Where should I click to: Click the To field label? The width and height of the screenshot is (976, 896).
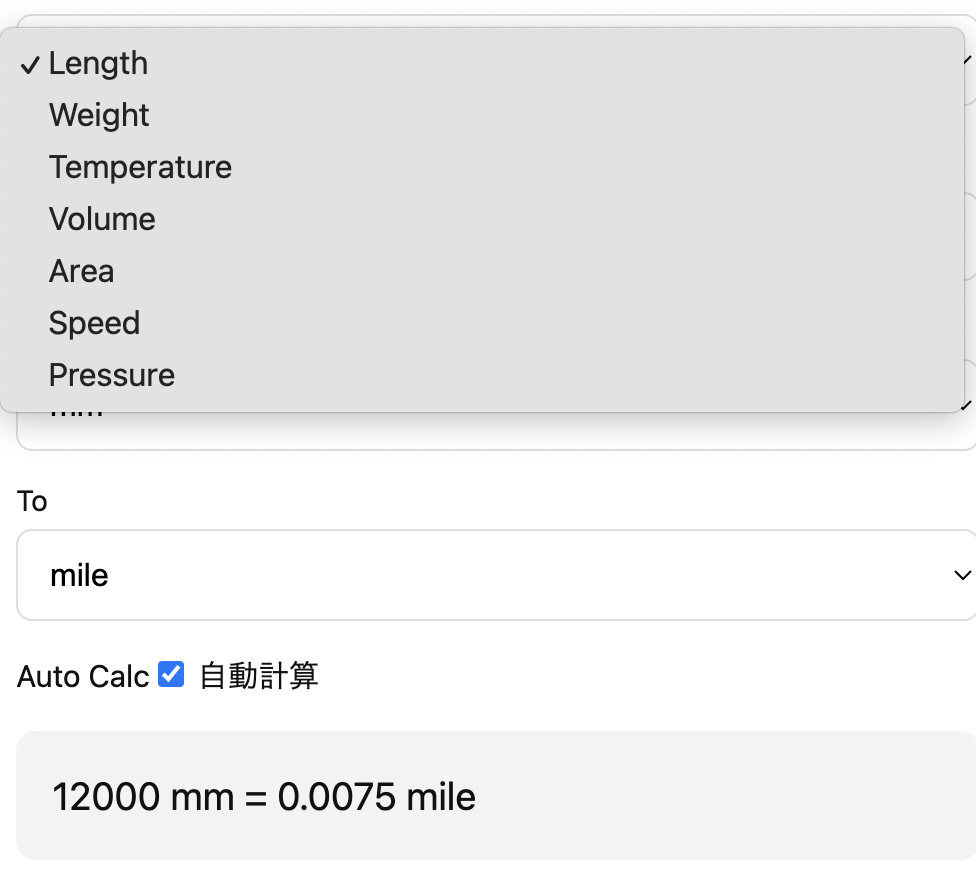coord(31,501)
